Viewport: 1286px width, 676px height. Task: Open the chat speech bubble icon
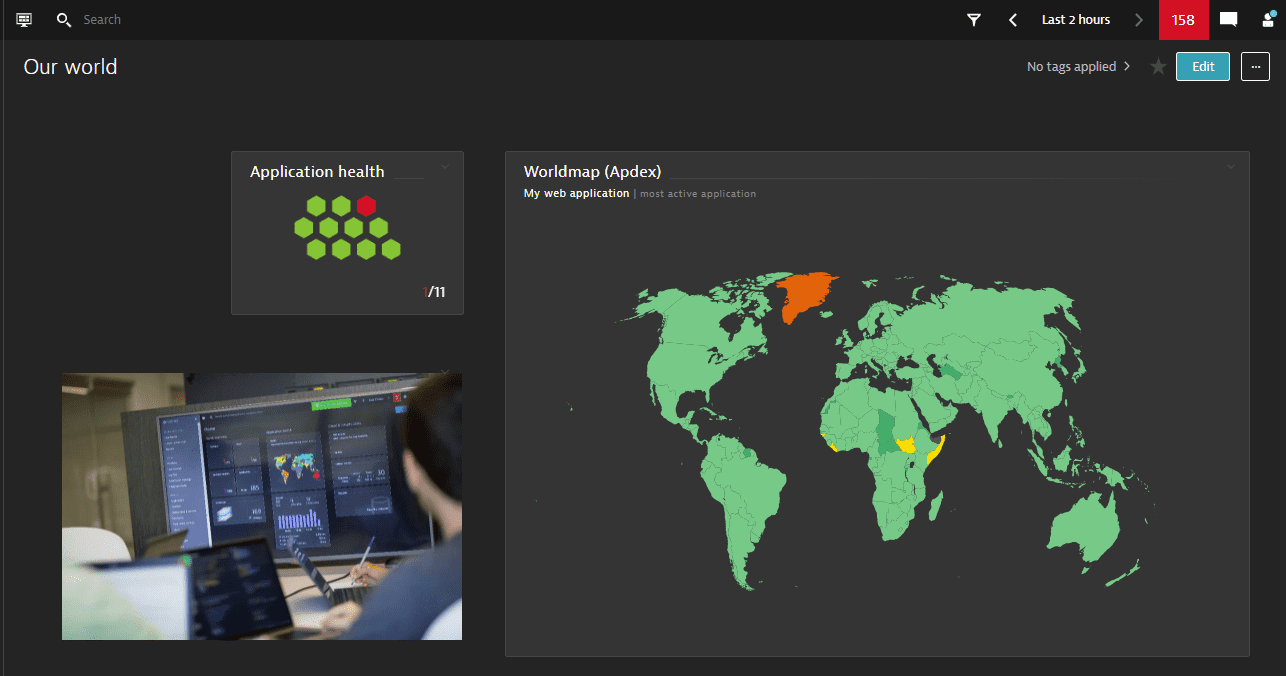point(1228,20)
